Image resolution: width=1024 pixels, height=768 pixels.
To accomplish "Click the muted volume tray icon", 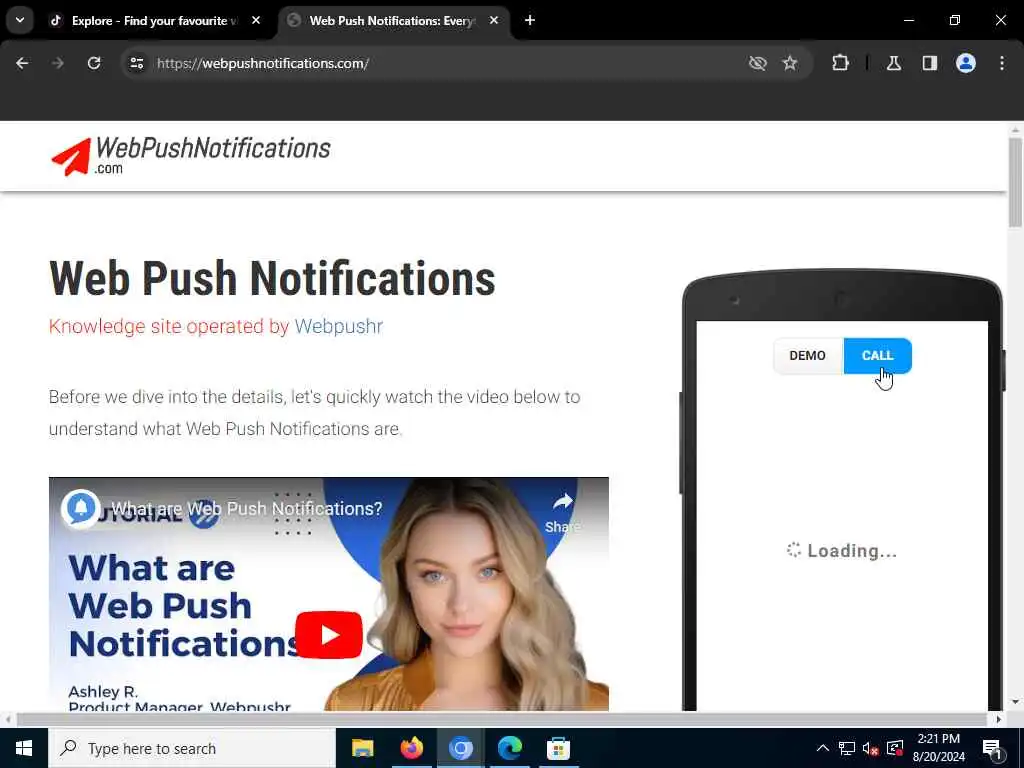I will [x=871, y=748].
